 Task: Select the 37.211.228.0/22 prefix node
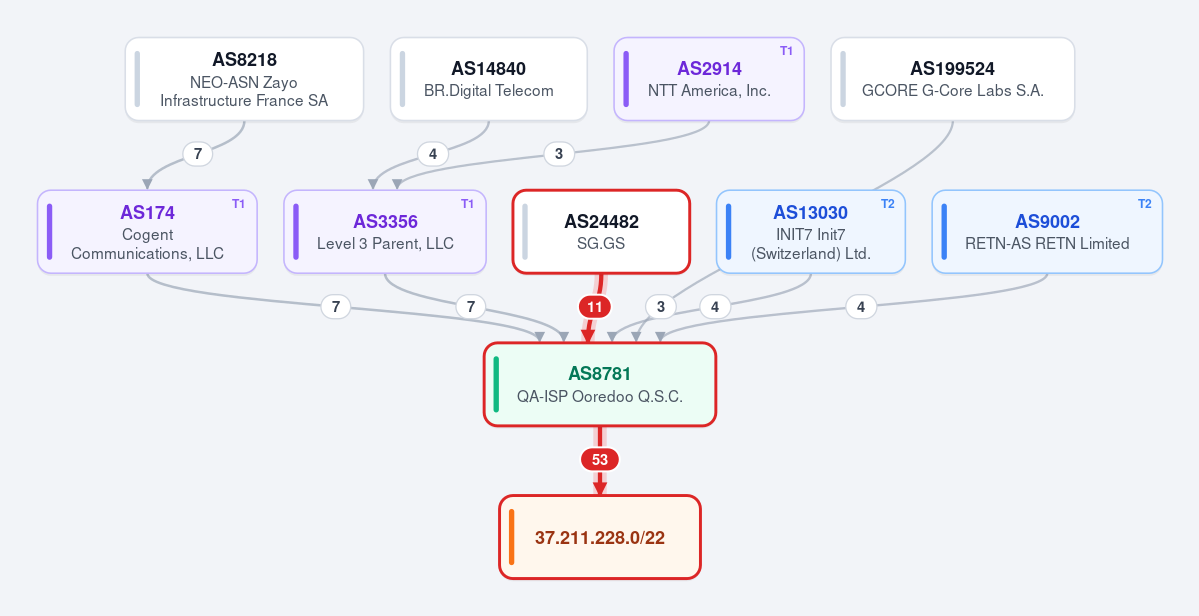[x=600, y=537]
